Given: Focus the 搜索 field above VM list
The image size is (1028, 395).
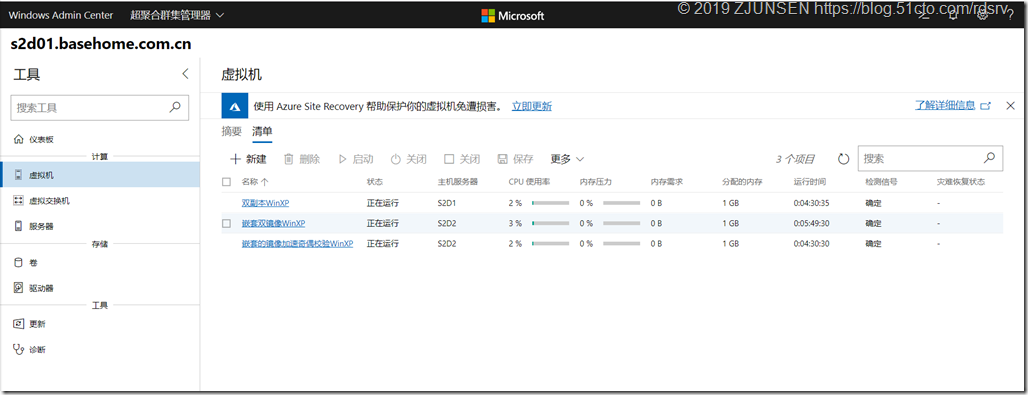Looking at the screenshot, I should pyautogui.click(x=930, y=158).
